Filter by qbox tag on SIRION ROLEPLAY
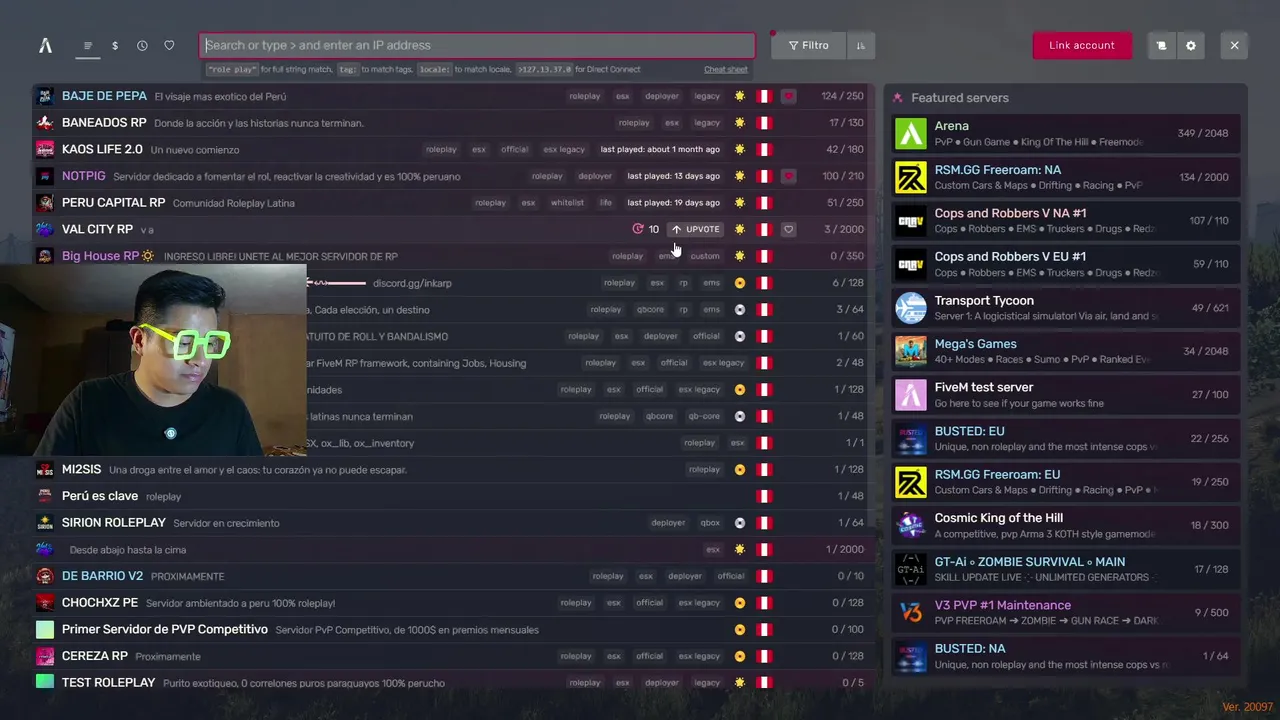 point(710,523)
